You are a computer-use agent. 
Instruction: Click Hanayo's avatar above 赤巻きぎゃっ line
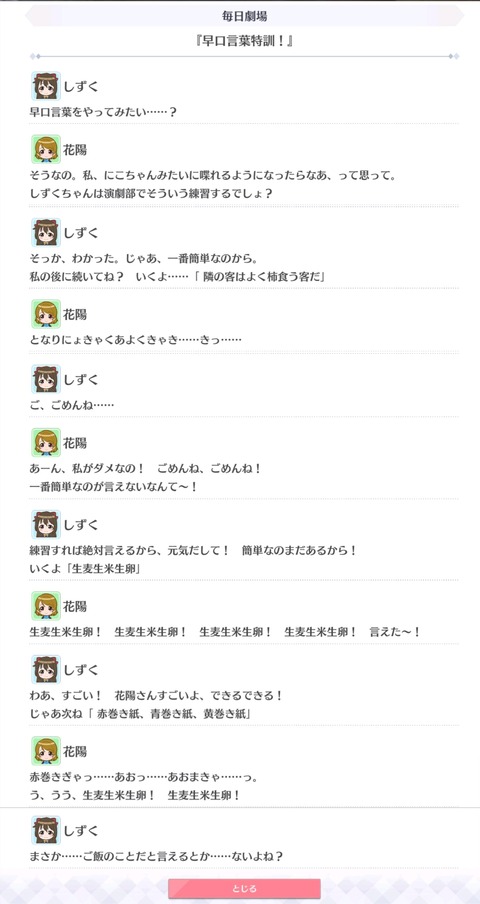pos(46,751)
